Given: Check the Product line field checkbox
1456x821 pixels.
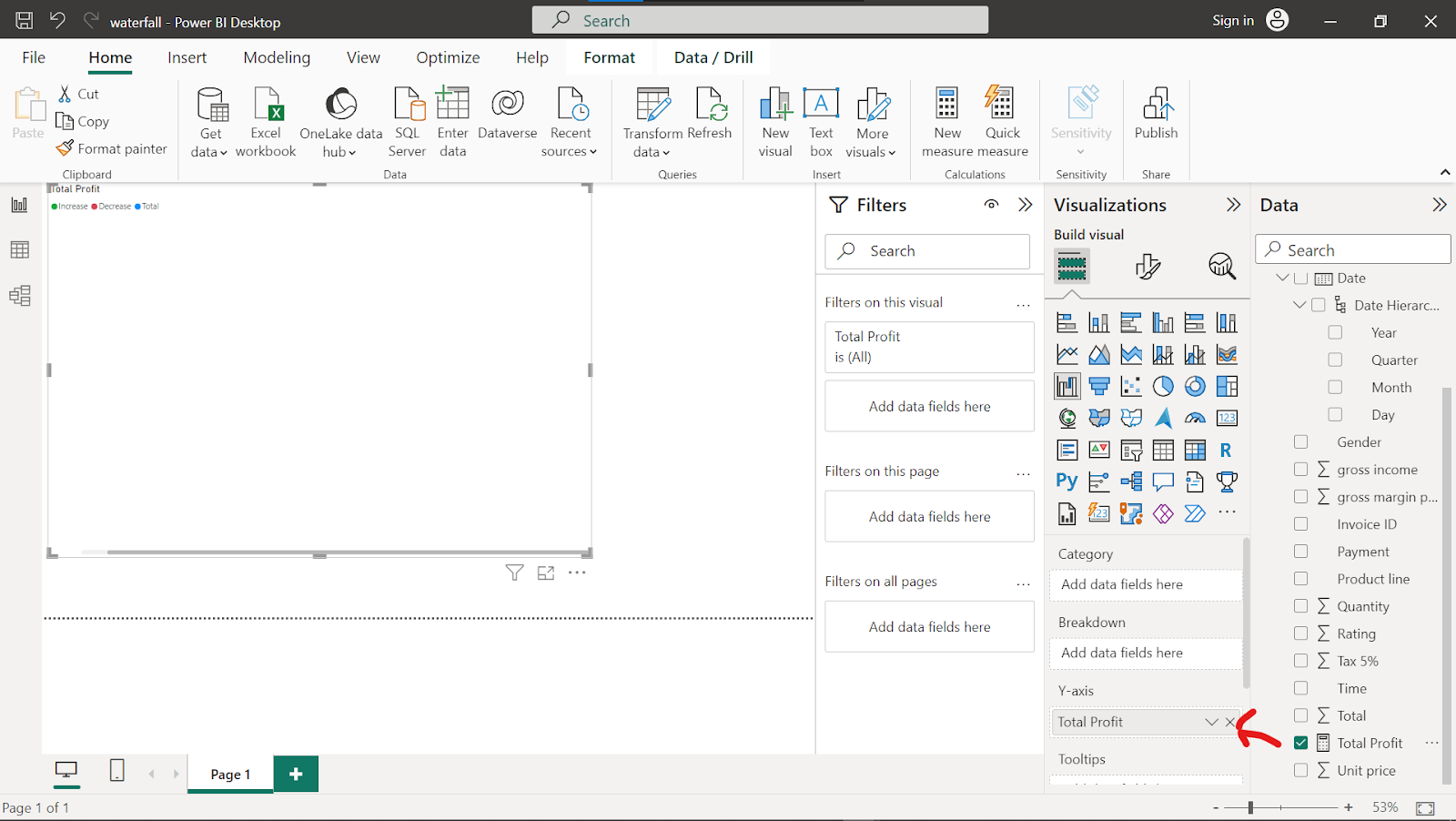Looking at the screenshot, I should [x=1300, y=578].
